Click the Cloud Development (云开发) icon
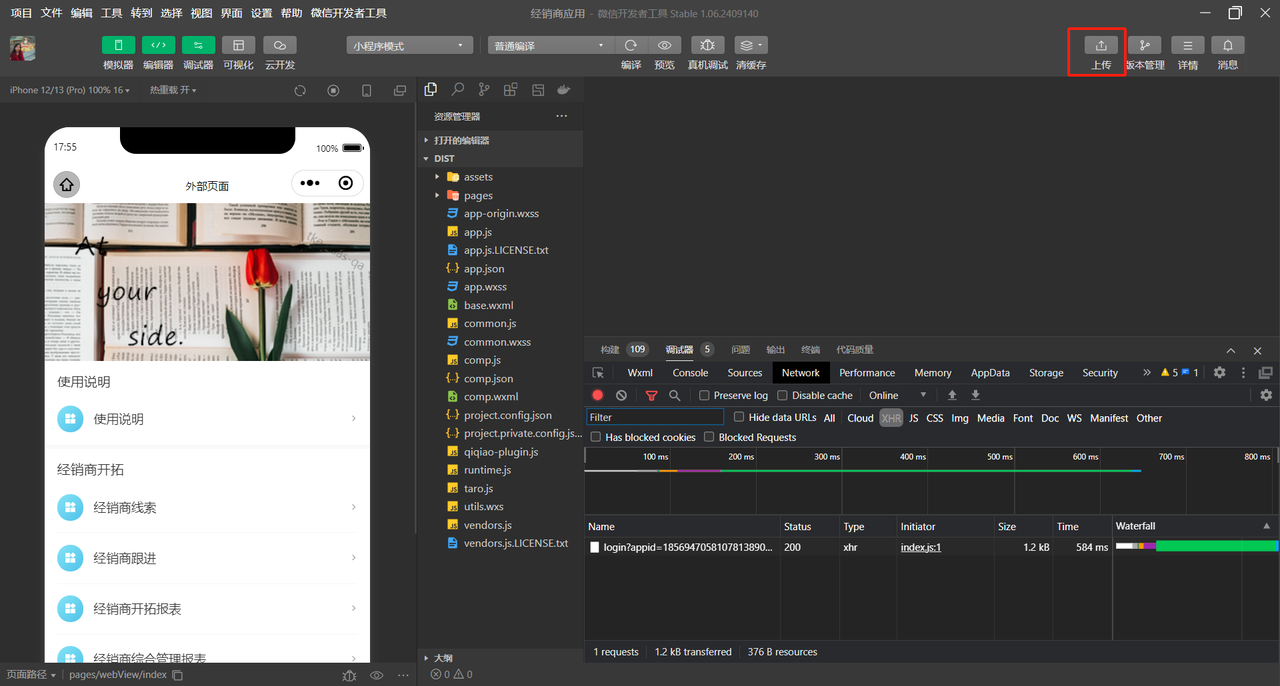The height and width of the screenshot is (686, 1280). coord(280,46)
